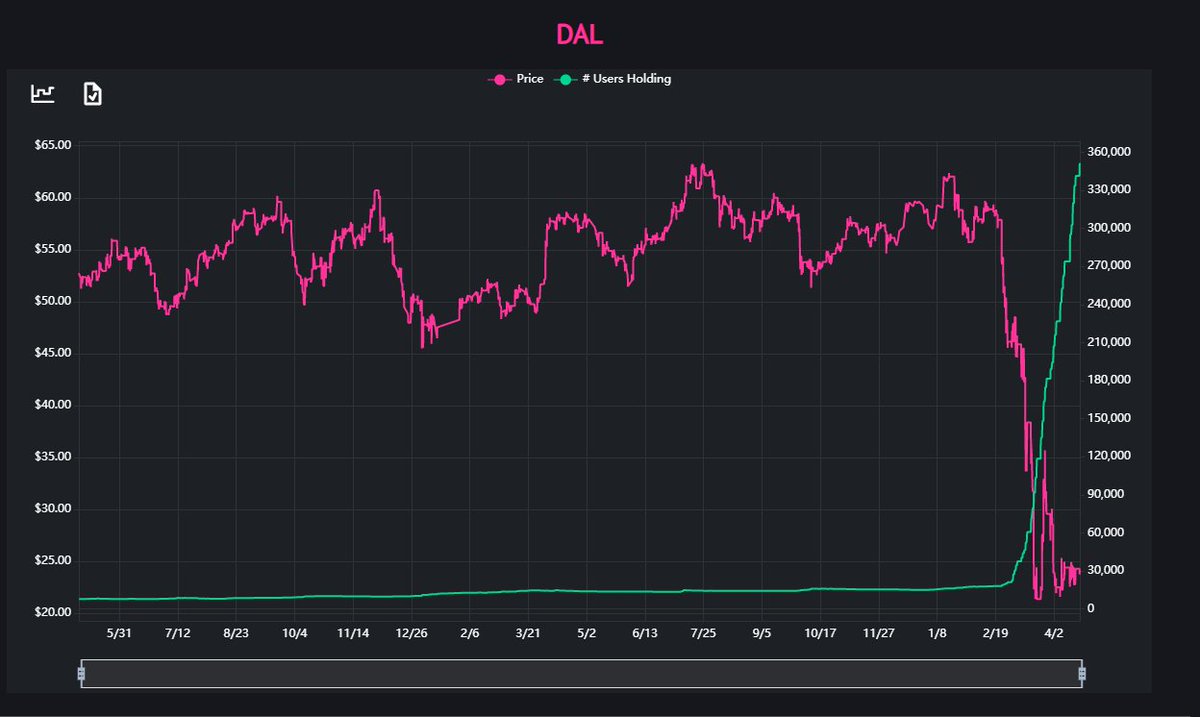This screenshot has height=717, width=1200.
Task: Click the $45.00 price axis label
Action: [52, 353]
